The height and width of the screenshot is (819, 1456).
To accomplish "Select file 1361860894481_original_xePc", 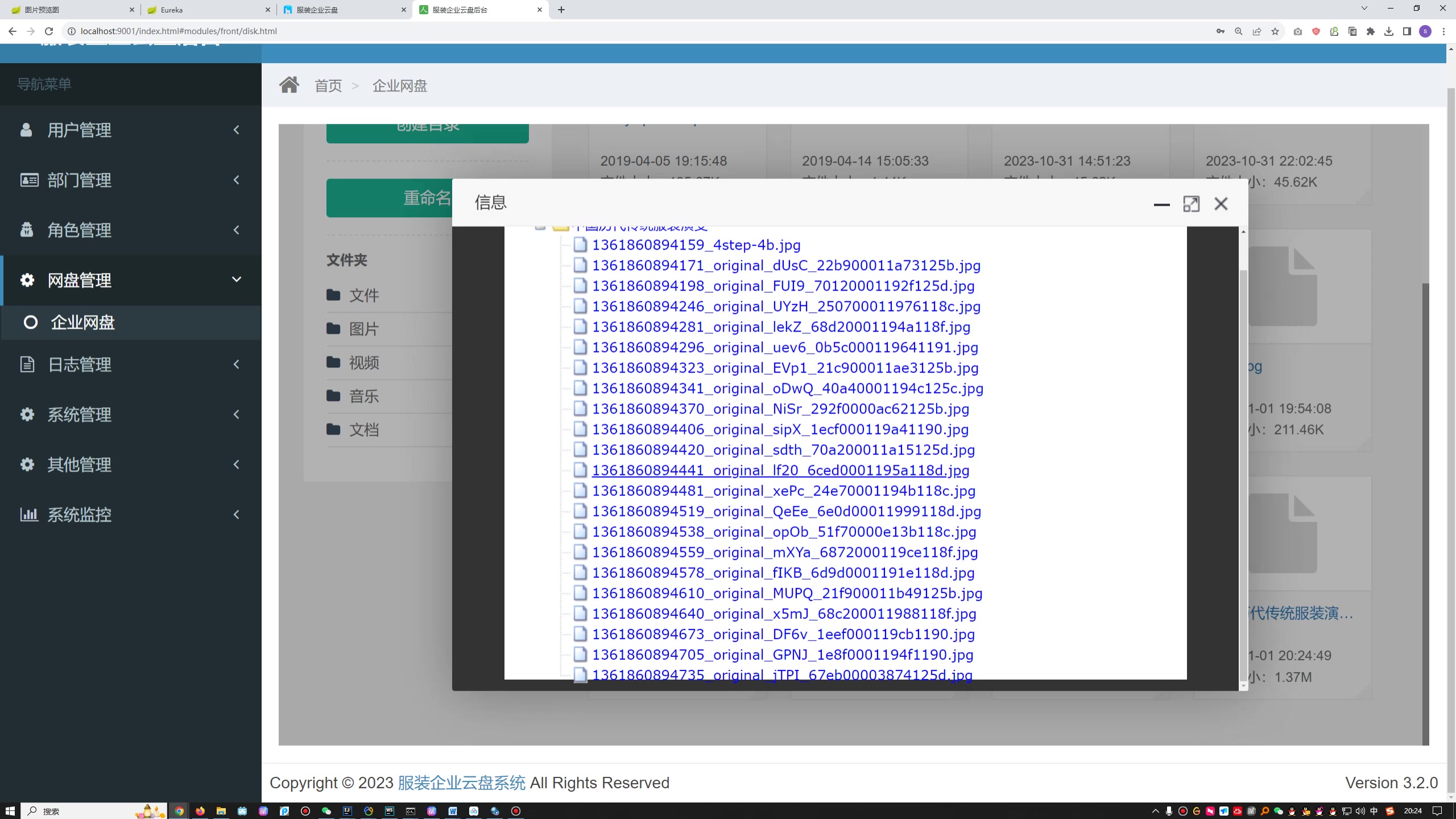I will coord(784,491).
